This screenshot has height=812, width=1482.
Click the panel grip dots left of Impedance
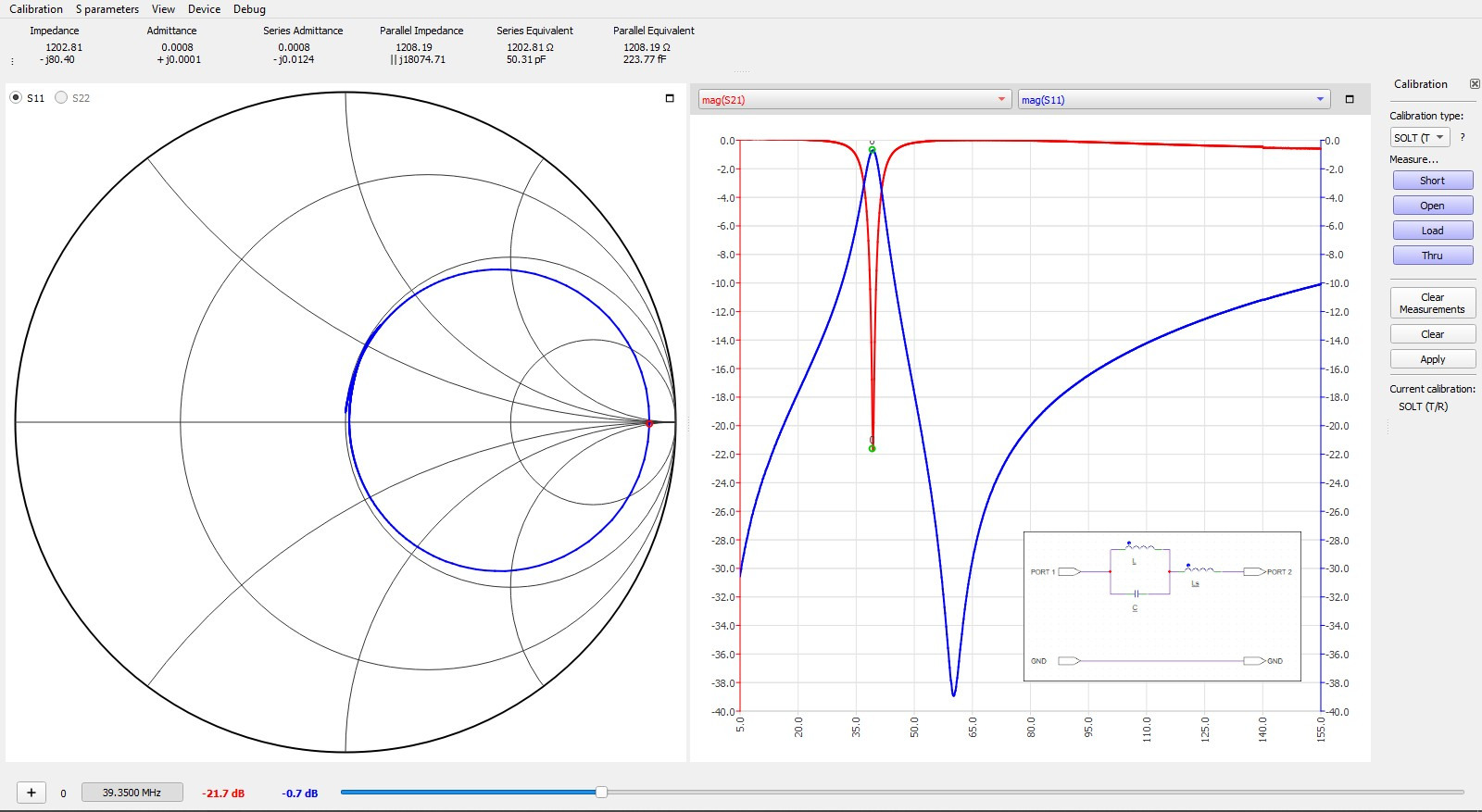pos(12,61)
